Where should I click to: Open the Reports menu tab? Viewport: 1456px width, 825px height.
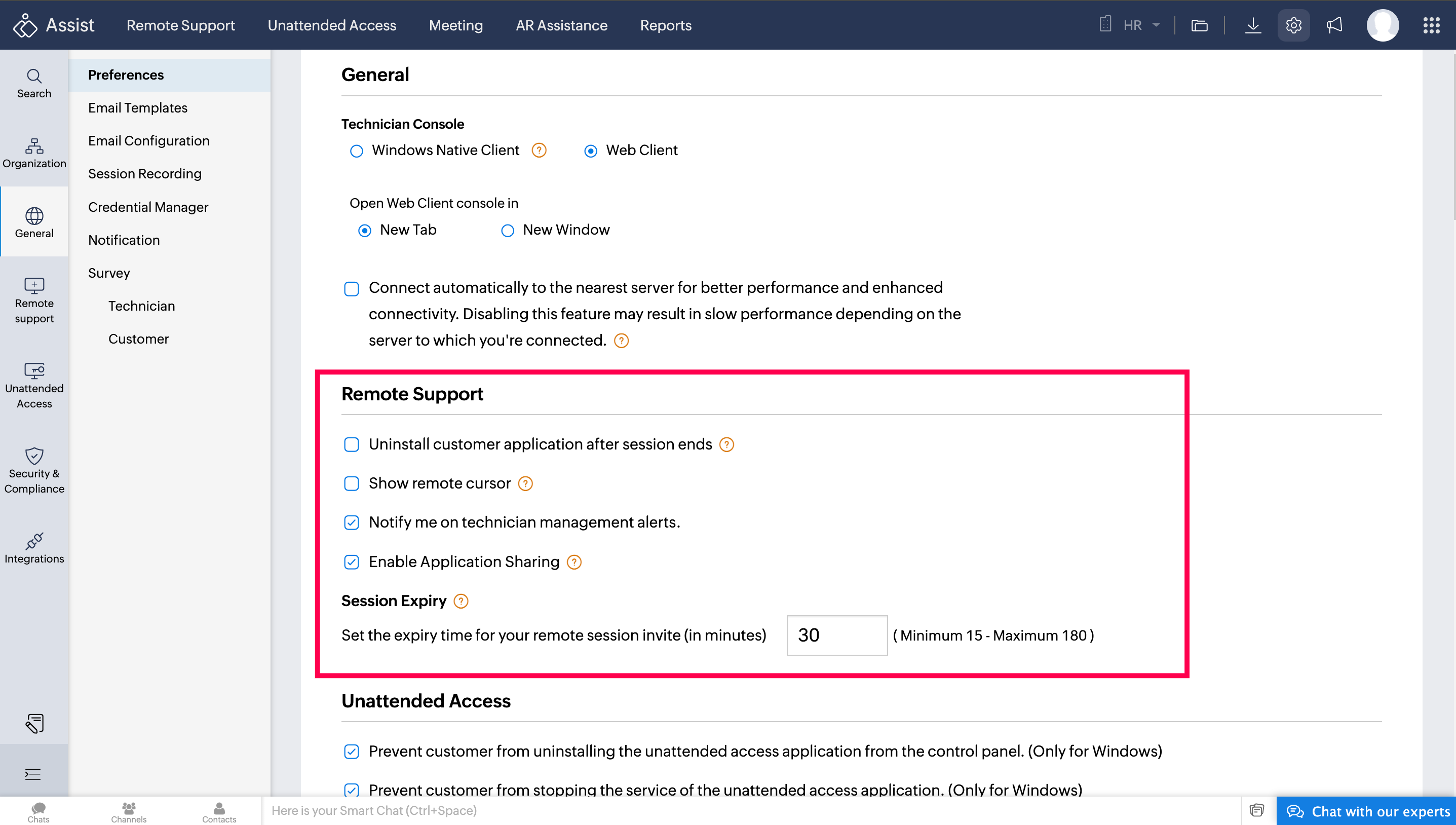[x=665, y=25]
